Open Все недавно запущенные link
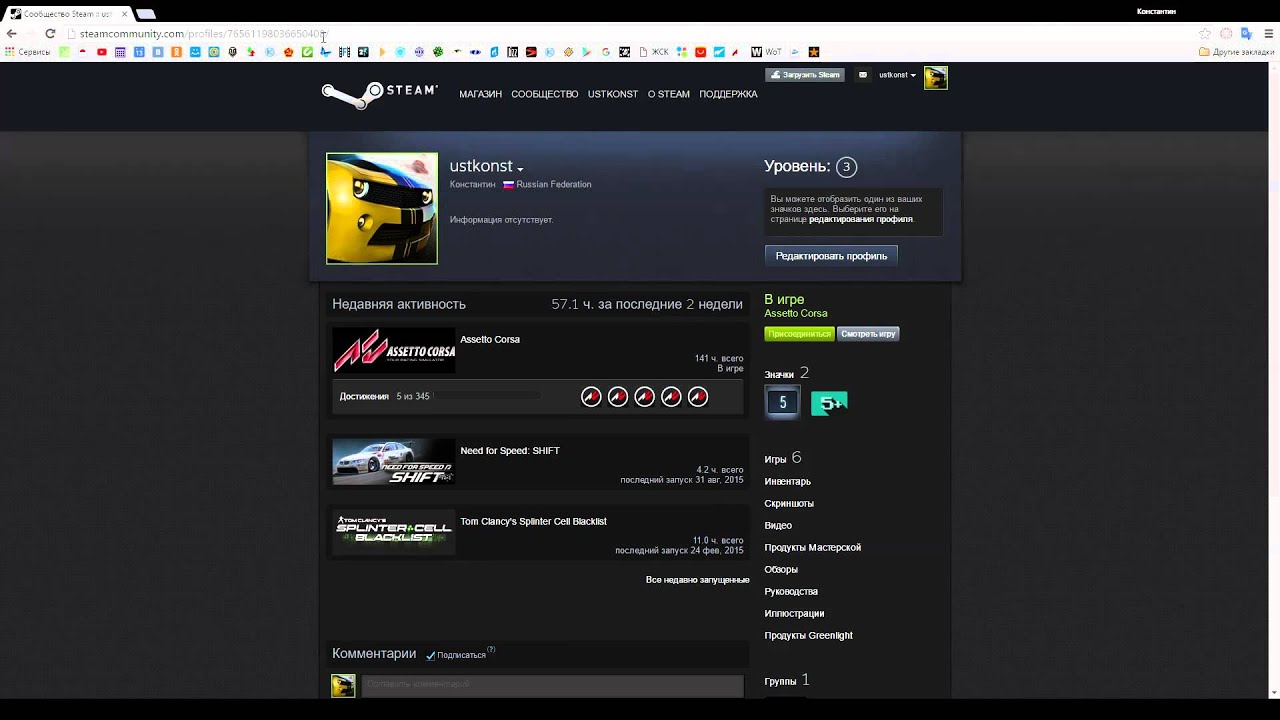This screenshot has height=720, width=1280. click(697, 580)
